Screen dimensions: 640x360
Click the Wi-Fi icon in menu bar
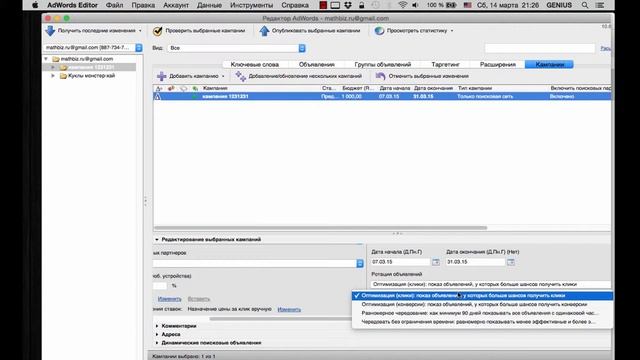[402, 5]
